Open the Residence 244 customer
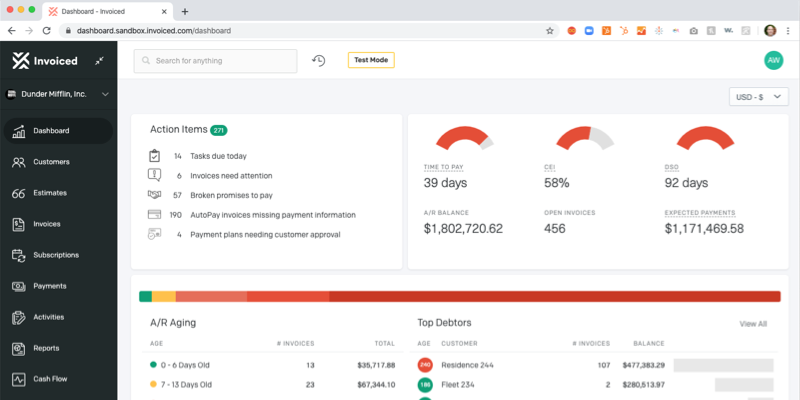Image resolution: width=800 pixels, height=400 pixels. click(467, 365)
